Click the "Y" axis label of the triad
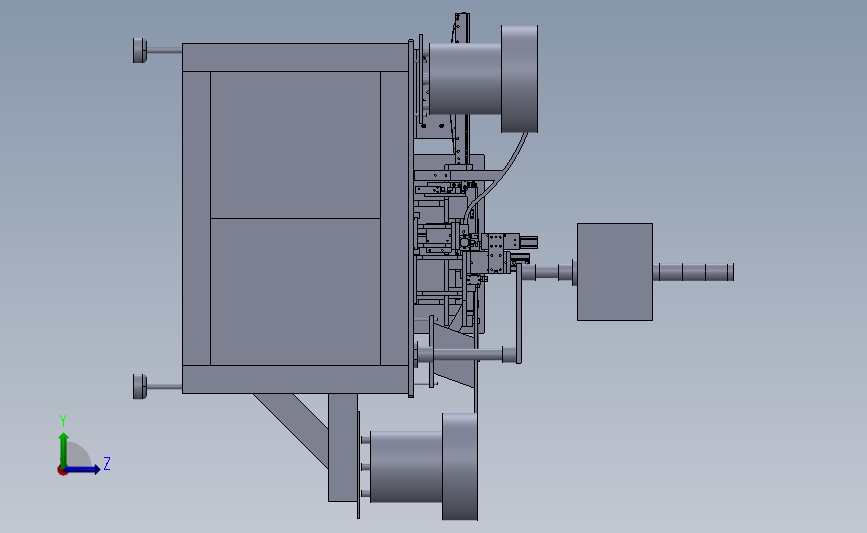Screen dimensions: 867x533 63,421
